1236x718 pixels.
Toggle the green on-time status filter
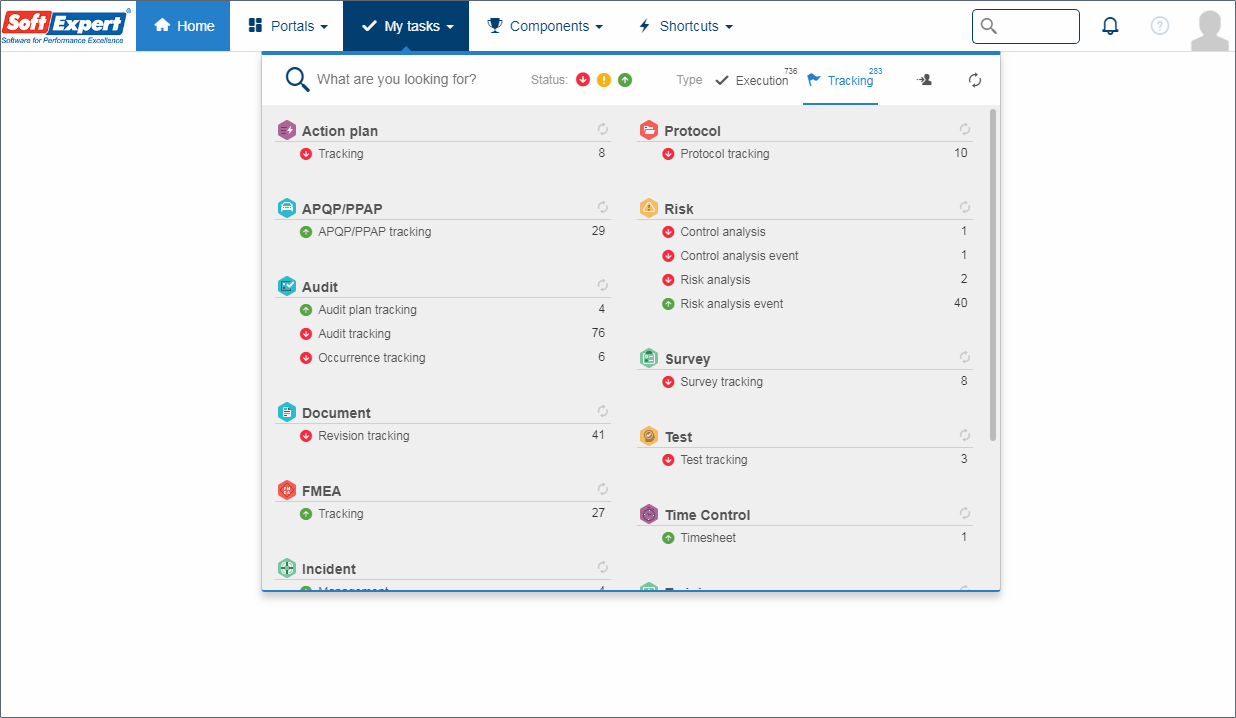pos(625,80)
